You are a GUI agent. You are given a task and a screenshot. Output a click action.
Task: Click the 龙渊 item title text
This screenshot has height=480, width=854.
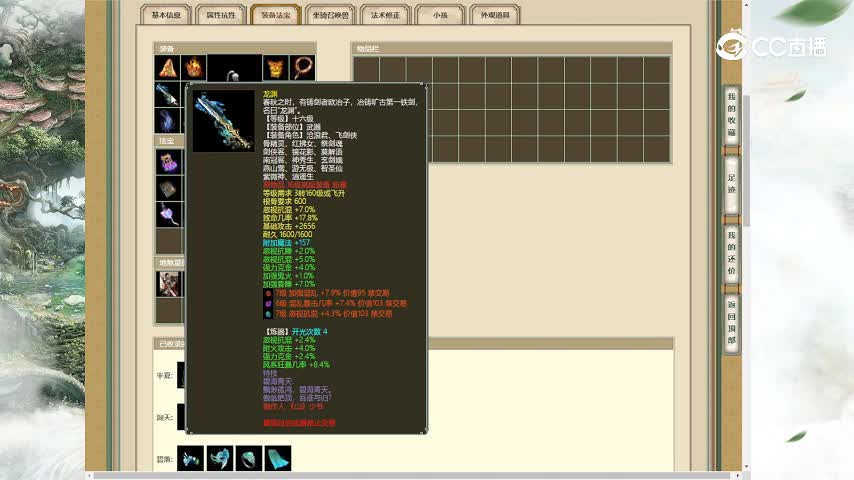pos(270,94)
